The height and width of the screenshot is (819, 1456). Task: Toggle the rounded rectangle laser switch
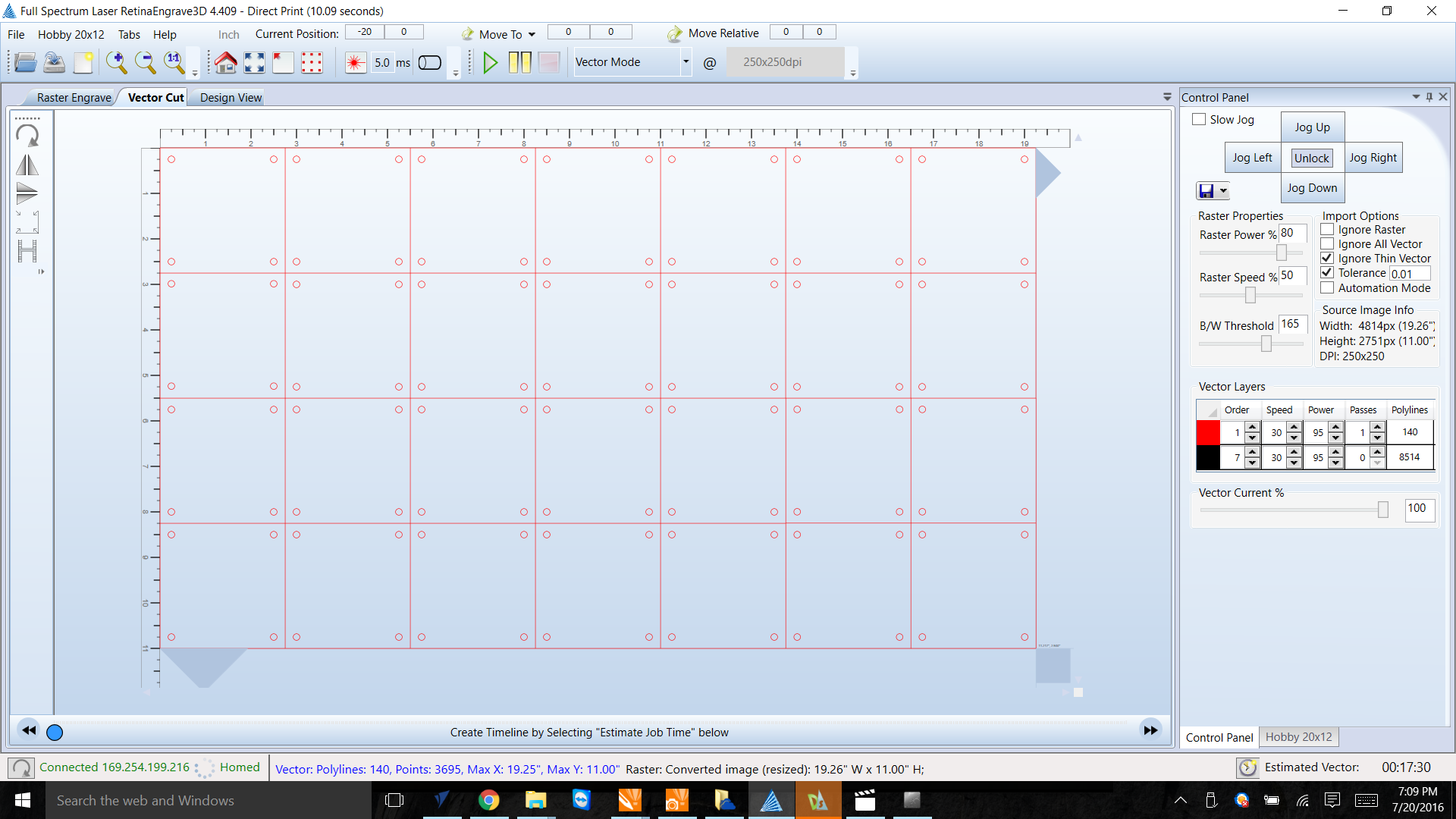430,62
